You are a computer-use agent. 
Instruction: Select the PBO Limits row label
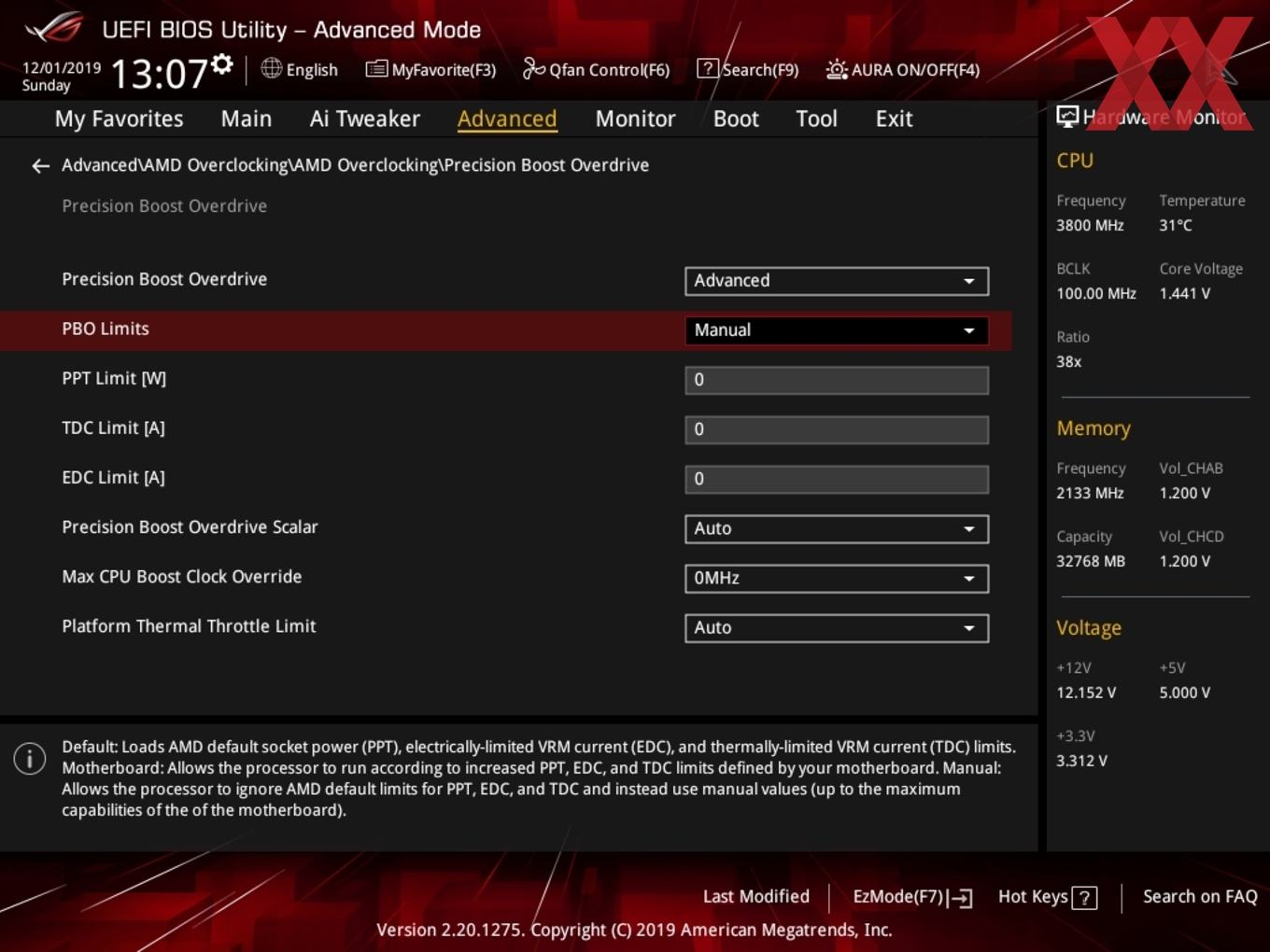pos(106,329)
